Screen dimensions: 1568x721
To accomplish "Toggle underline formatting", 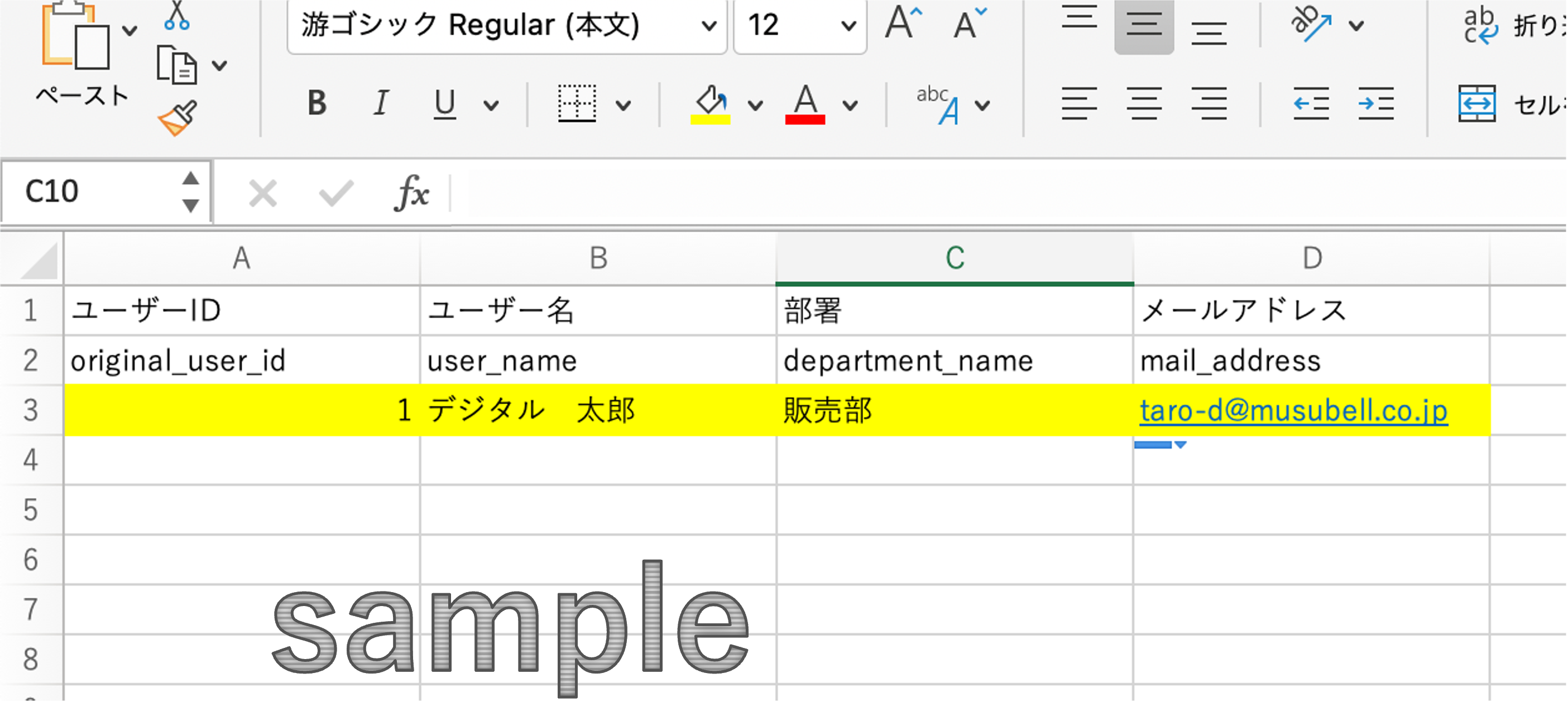I will (444, 103).
